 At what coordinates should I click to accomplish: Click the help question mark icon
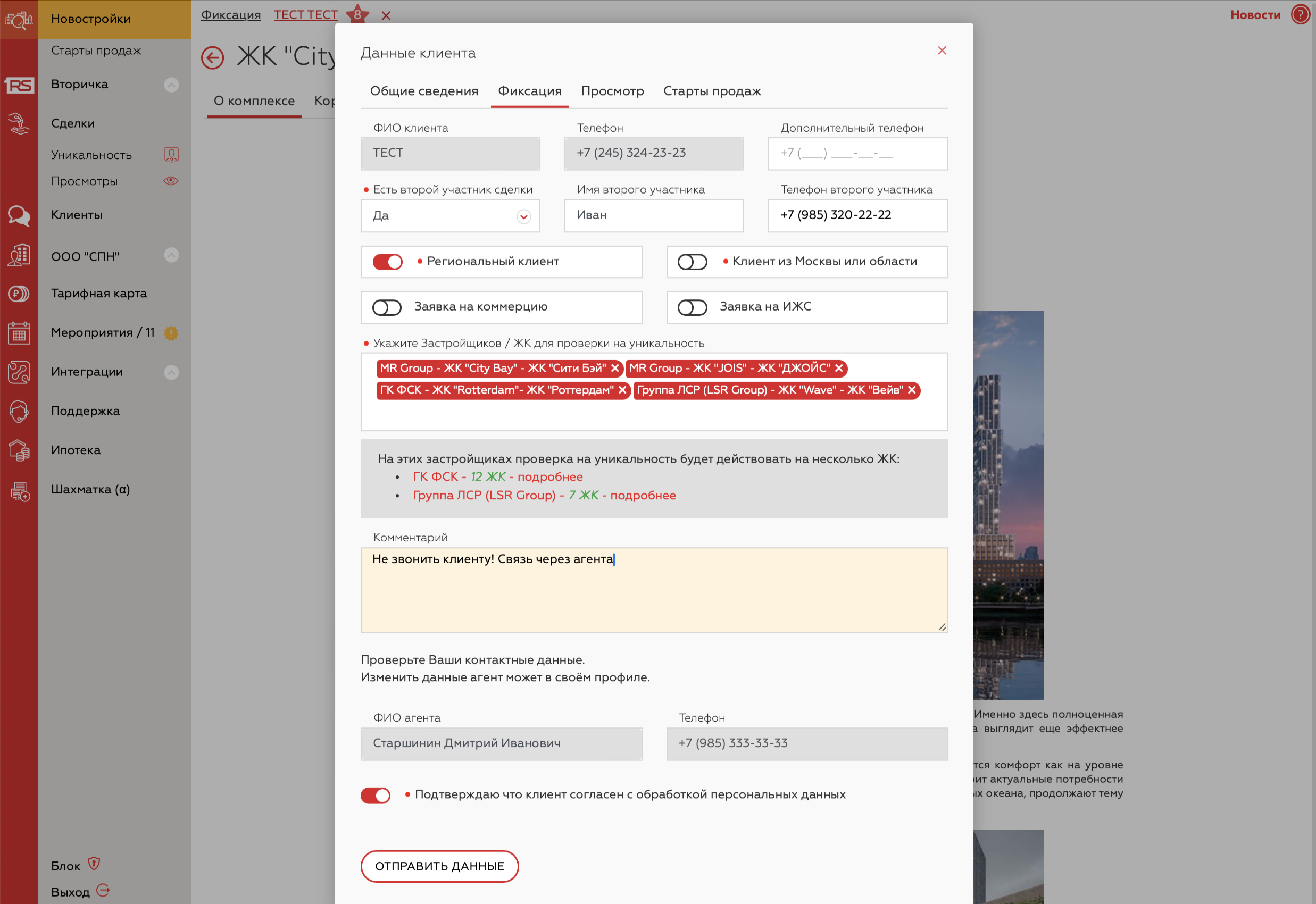tap(1300, 14)
